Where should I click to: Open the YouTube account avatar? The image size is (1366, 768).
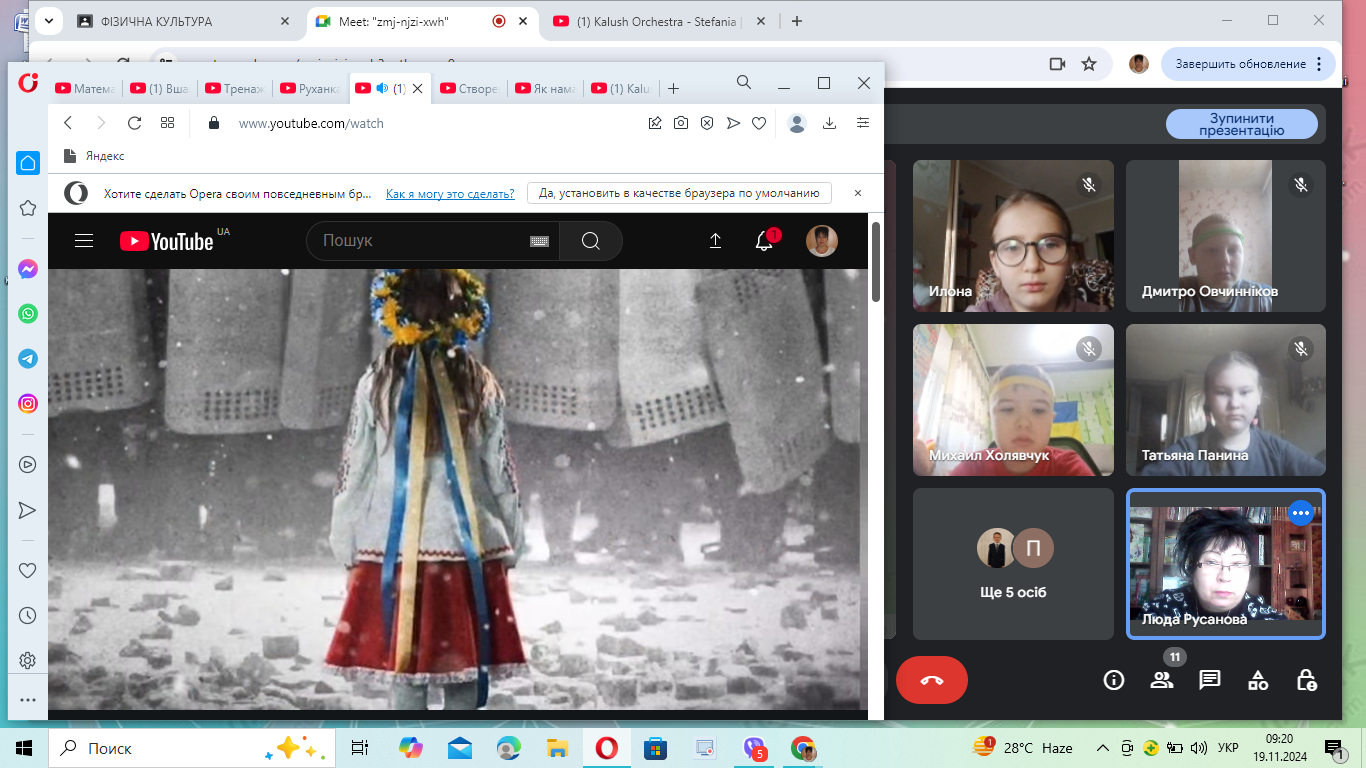(822, 241)
